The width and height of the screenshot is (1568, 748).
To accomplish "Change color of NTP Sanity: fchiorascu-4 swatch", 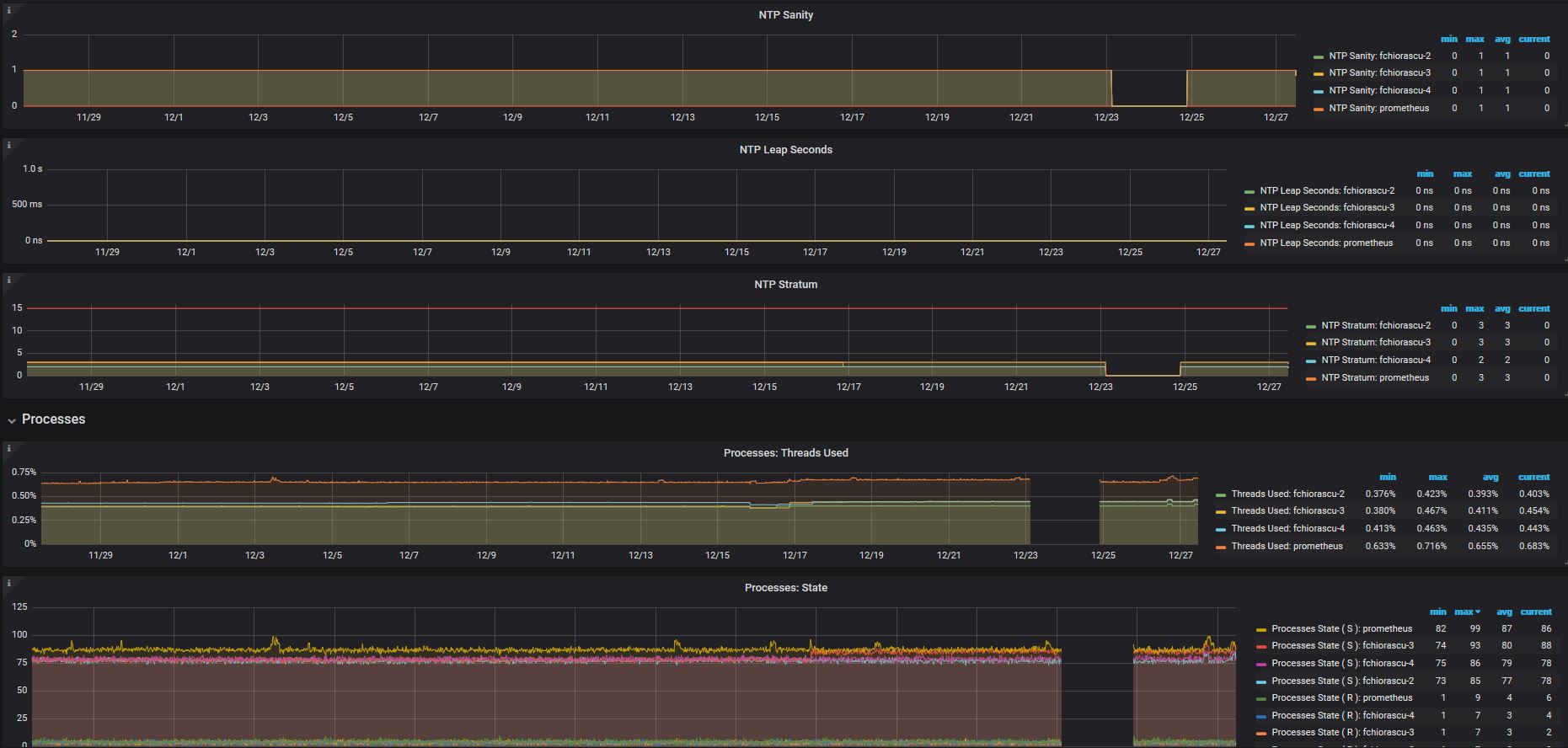I will (x=1318, y=92).
